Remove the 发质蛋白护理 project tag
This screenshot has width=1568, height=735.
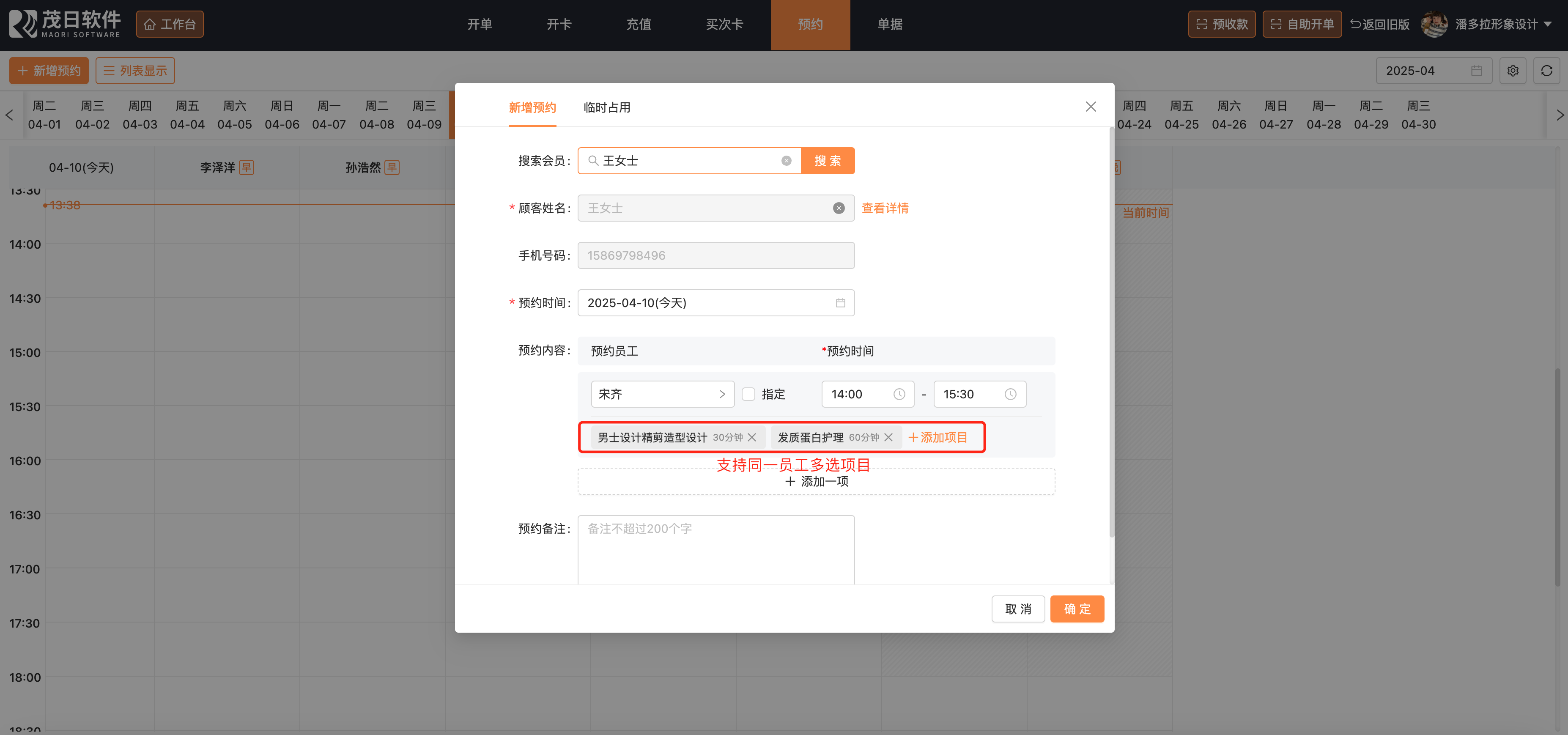point(888,437)
